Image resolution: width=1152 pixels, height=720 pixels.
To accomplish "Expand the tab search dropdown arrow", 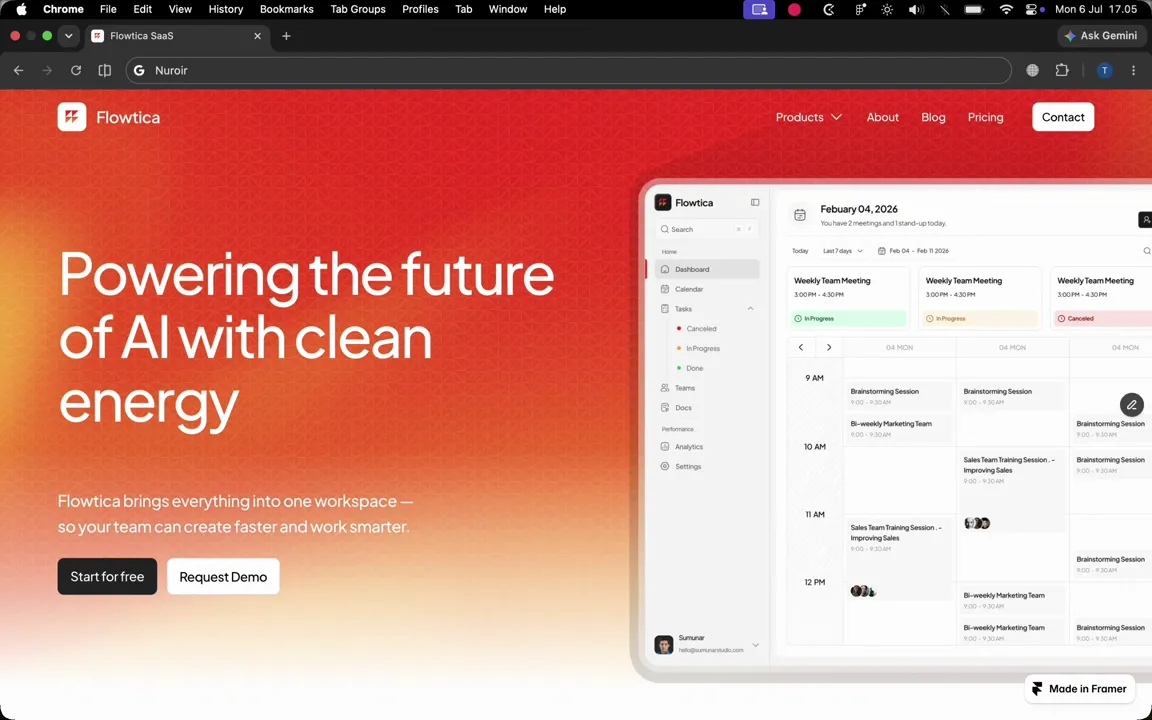I will tap(68, 36).
